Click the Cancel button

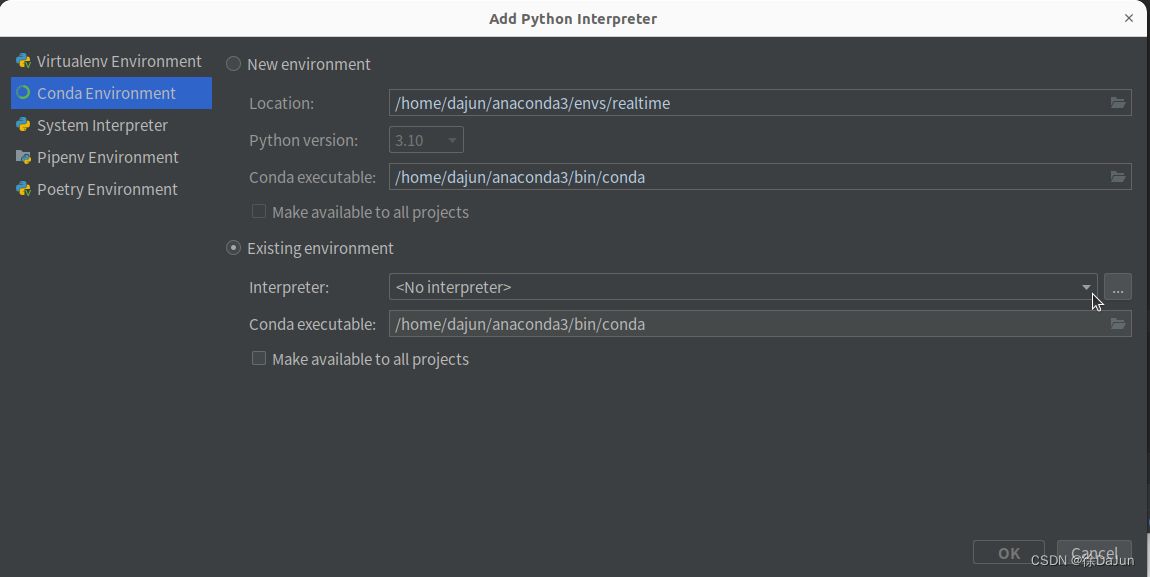(x=1094, y=553)
